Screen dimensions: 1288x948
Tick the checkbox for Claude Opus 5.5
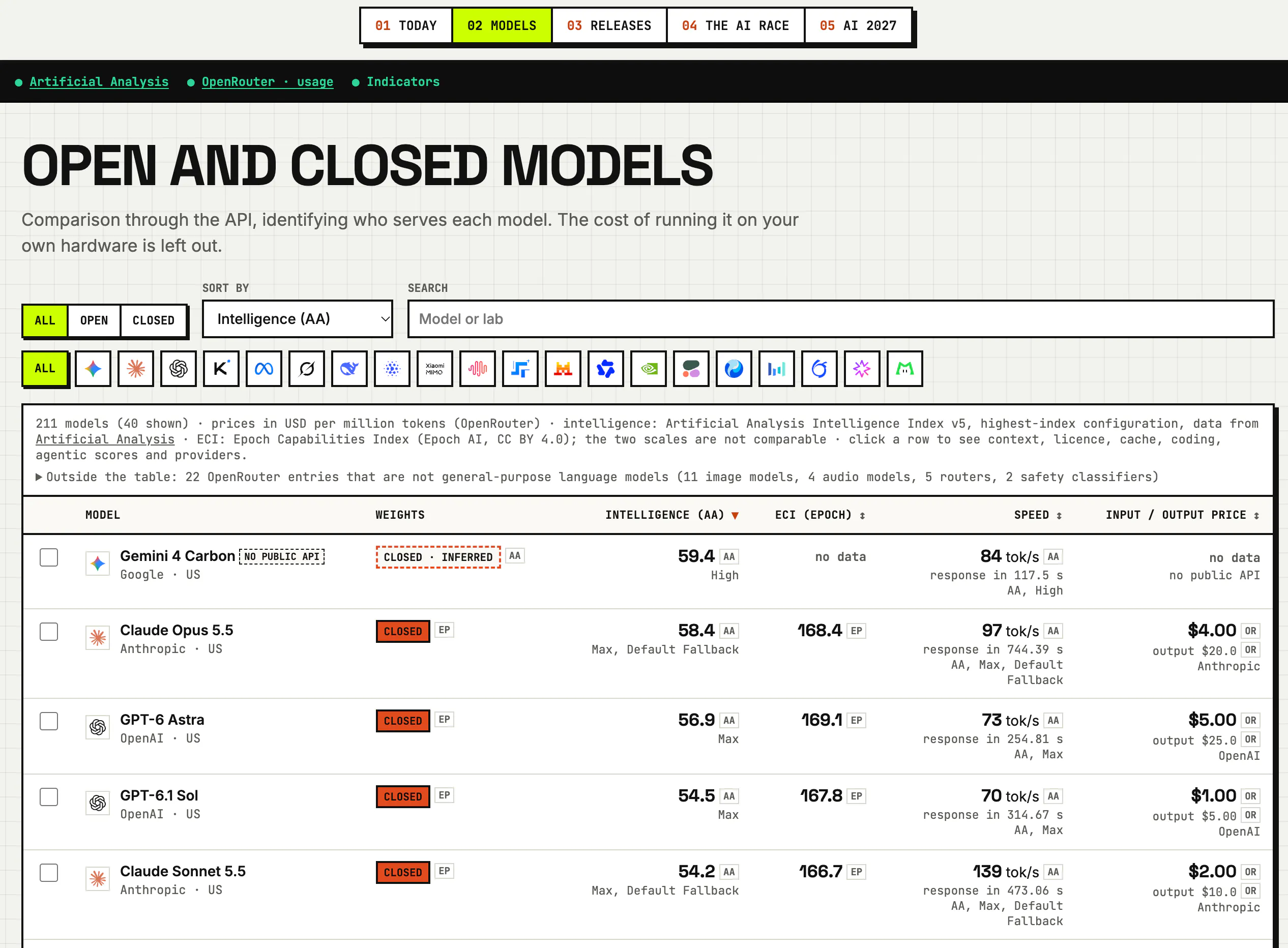pyautogui.click(x=49, y=631)
